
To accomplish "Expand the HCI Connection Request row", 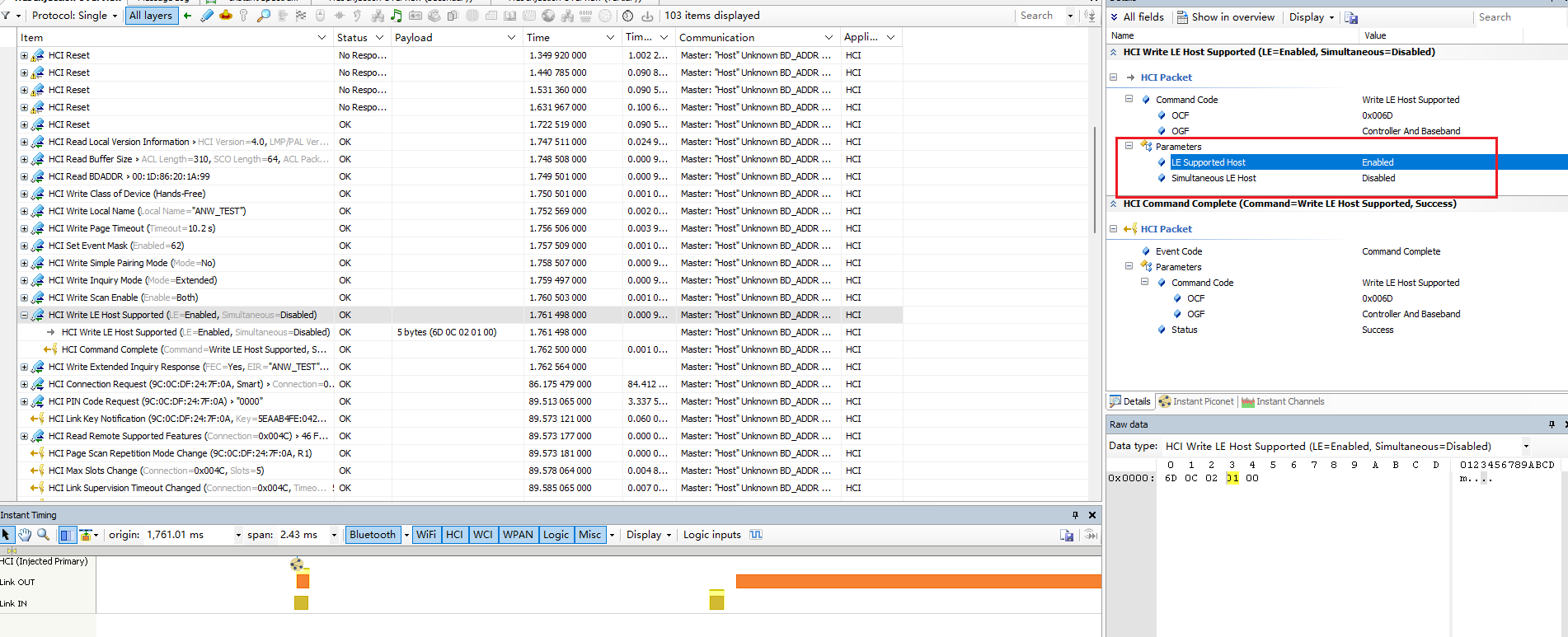I will click(x=24, y=384).
